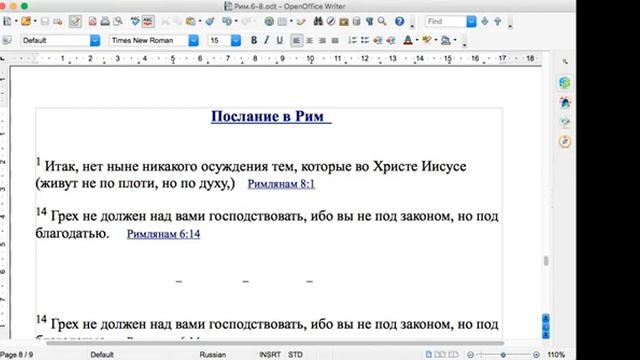
Task: Toggle bulleted list
Action: (x=365, y=40)
